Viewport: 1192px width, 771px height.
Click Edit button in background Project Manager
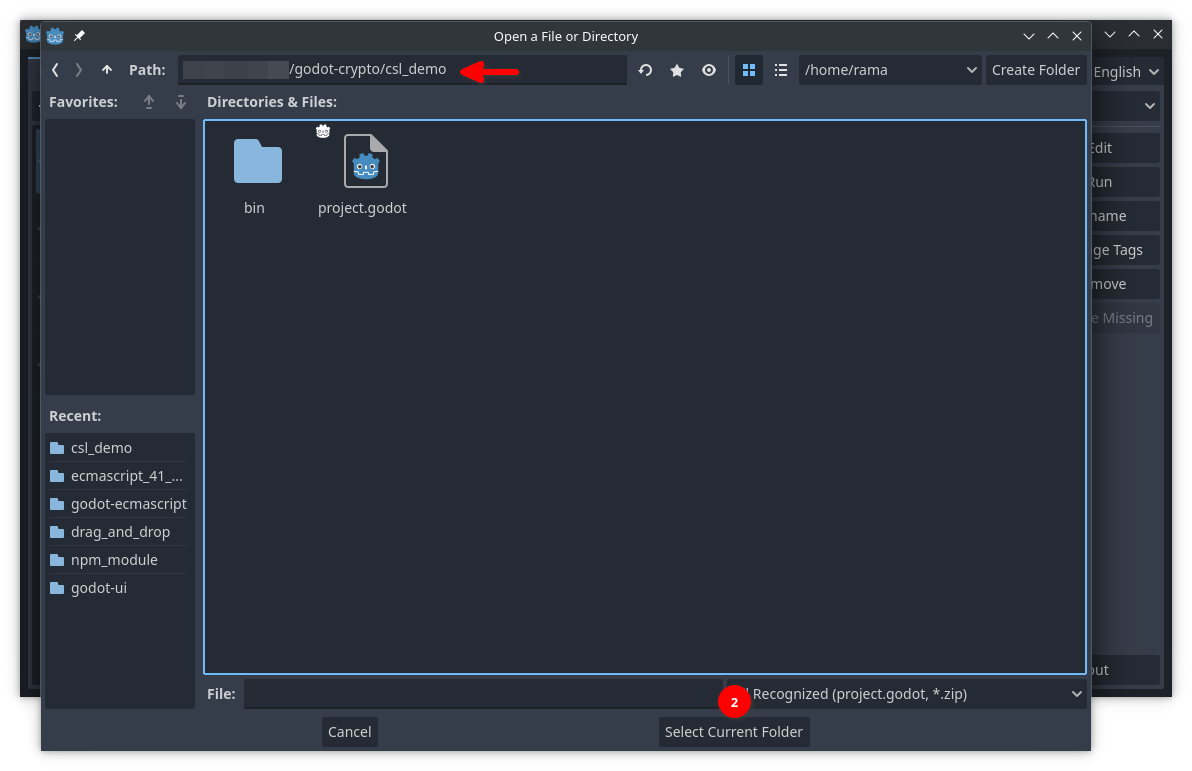1125,148
